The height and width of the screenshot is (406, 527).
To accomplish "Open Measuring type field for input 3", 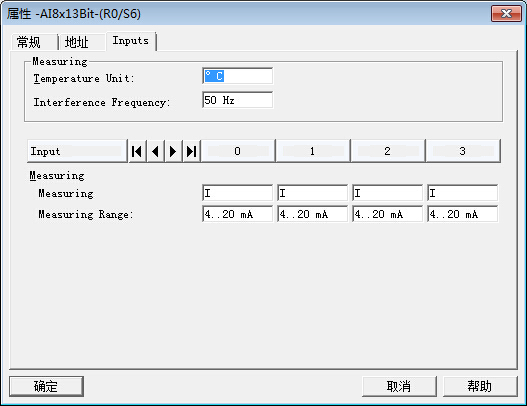I will pos(462,193).
